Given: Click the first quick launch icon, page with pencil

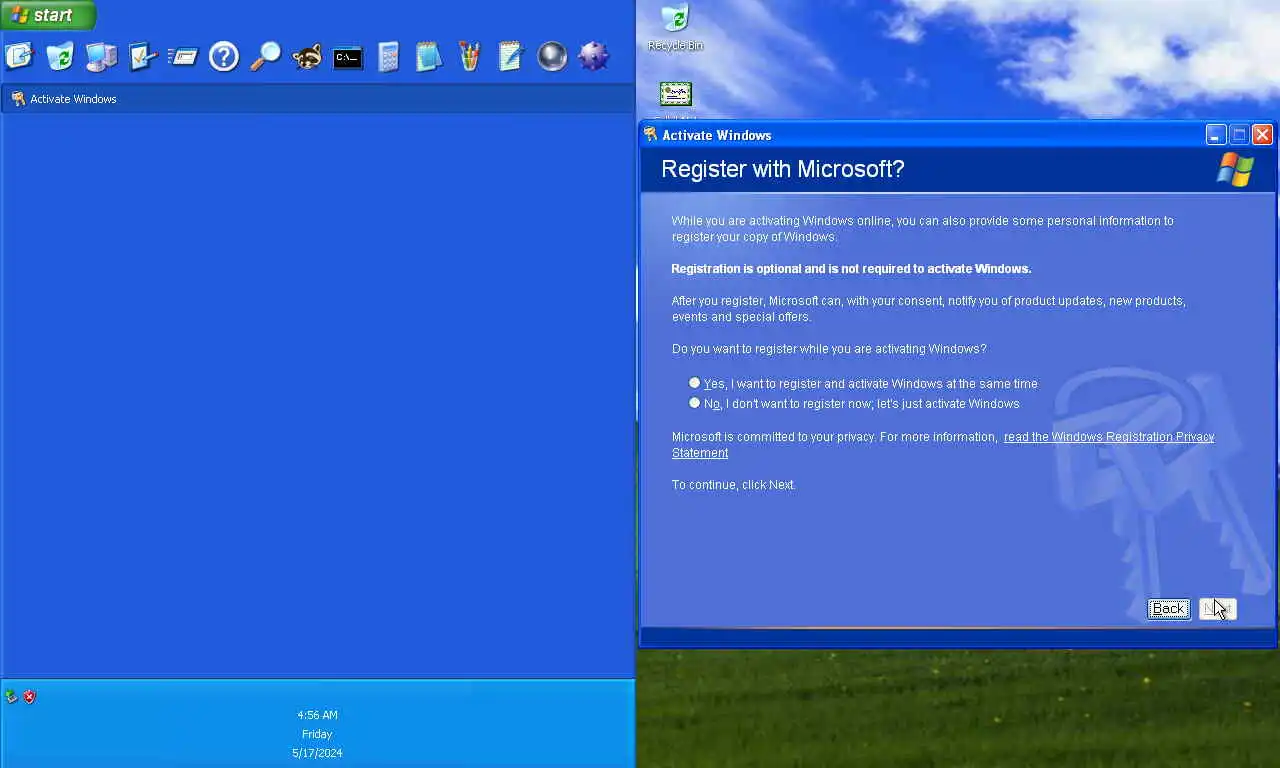Looking at the screenshot, I should 19,56.
